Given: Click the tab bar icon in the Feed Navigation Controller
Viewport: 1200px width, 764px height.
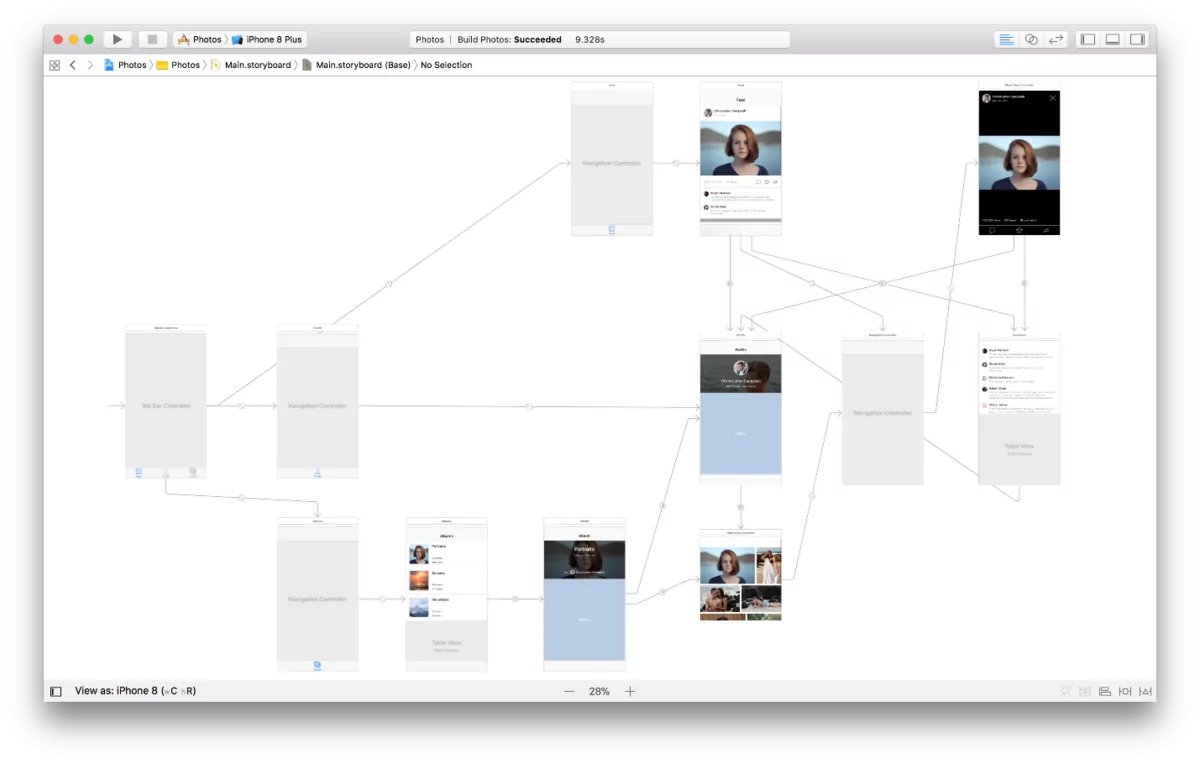Looking at the screenshot, I should pos(612,230).
